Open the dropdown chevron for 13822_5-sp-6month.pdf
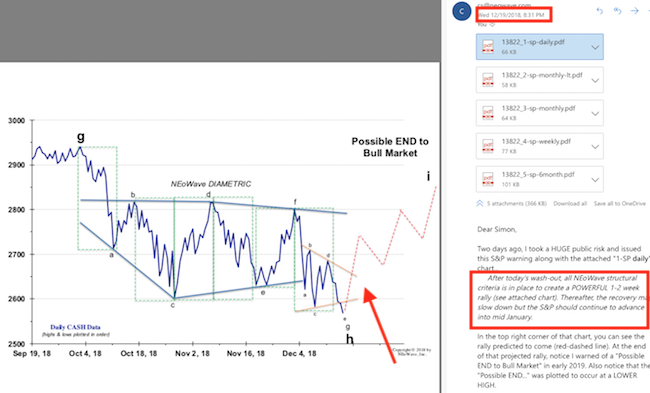650x393 pixels. tap(595, 180)
